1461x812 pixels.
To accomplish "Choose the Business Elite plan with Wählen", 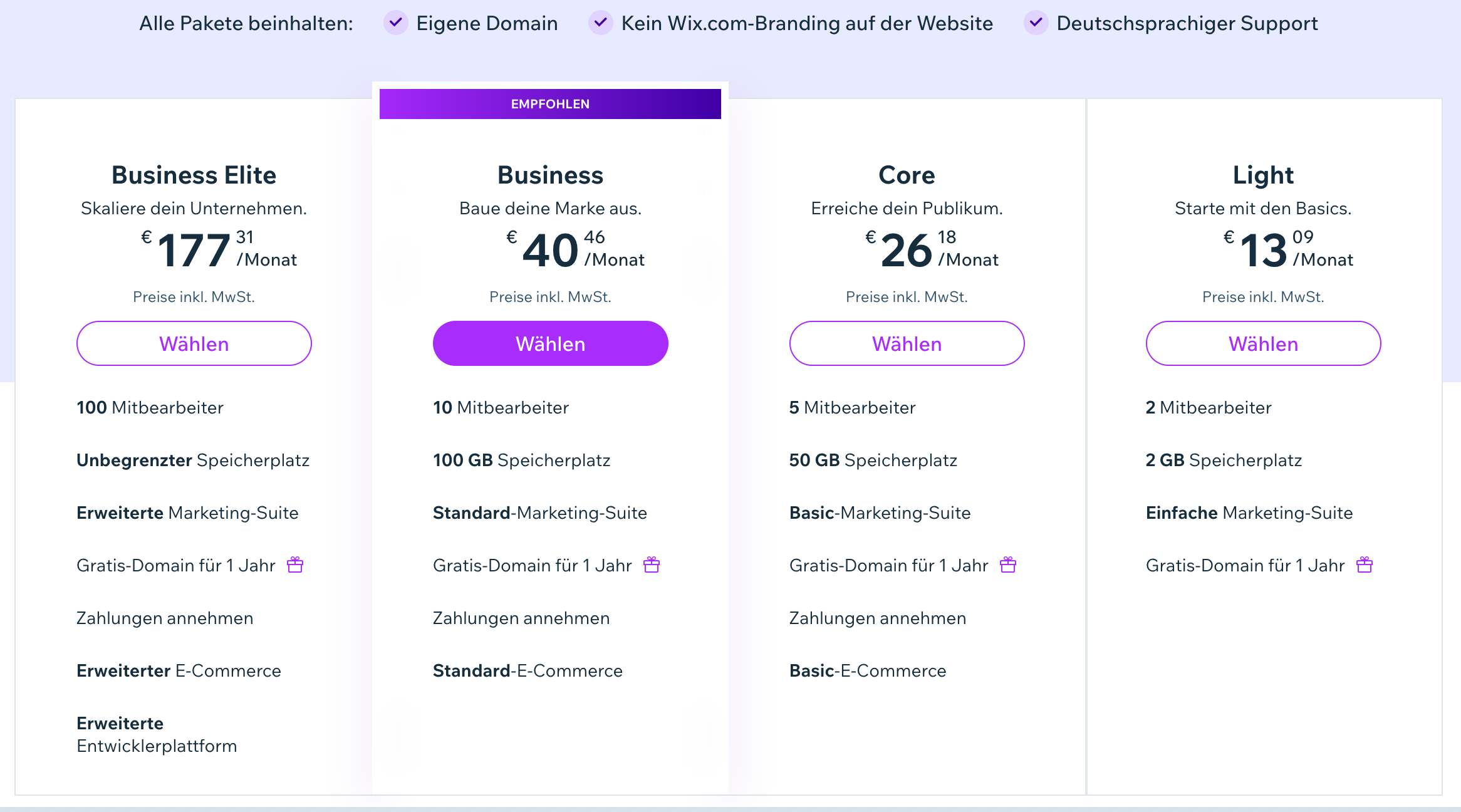I will click(194, 343).
